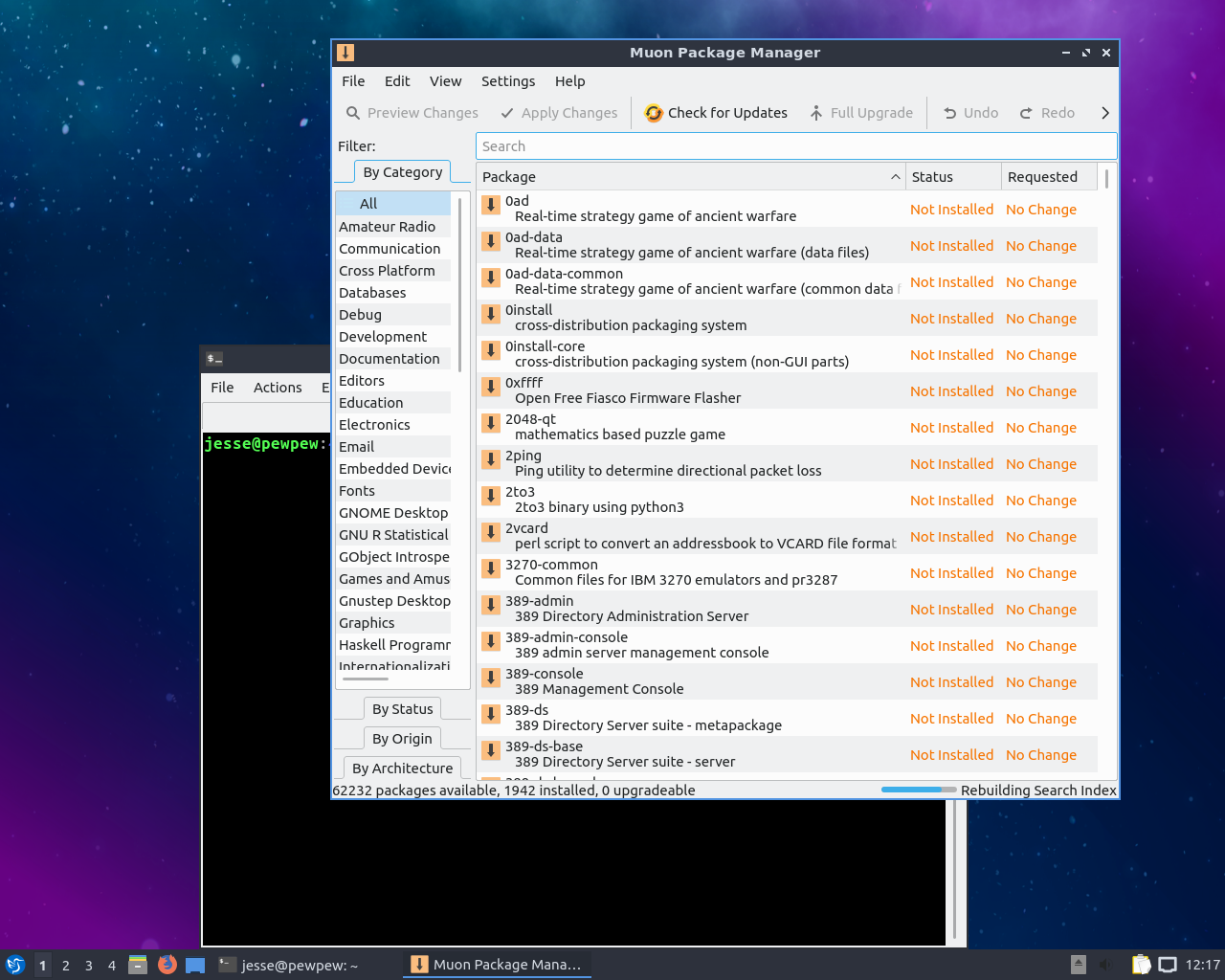Open the file manager taskbar icon
The image size is (1225, 980).
coord(138,965)
